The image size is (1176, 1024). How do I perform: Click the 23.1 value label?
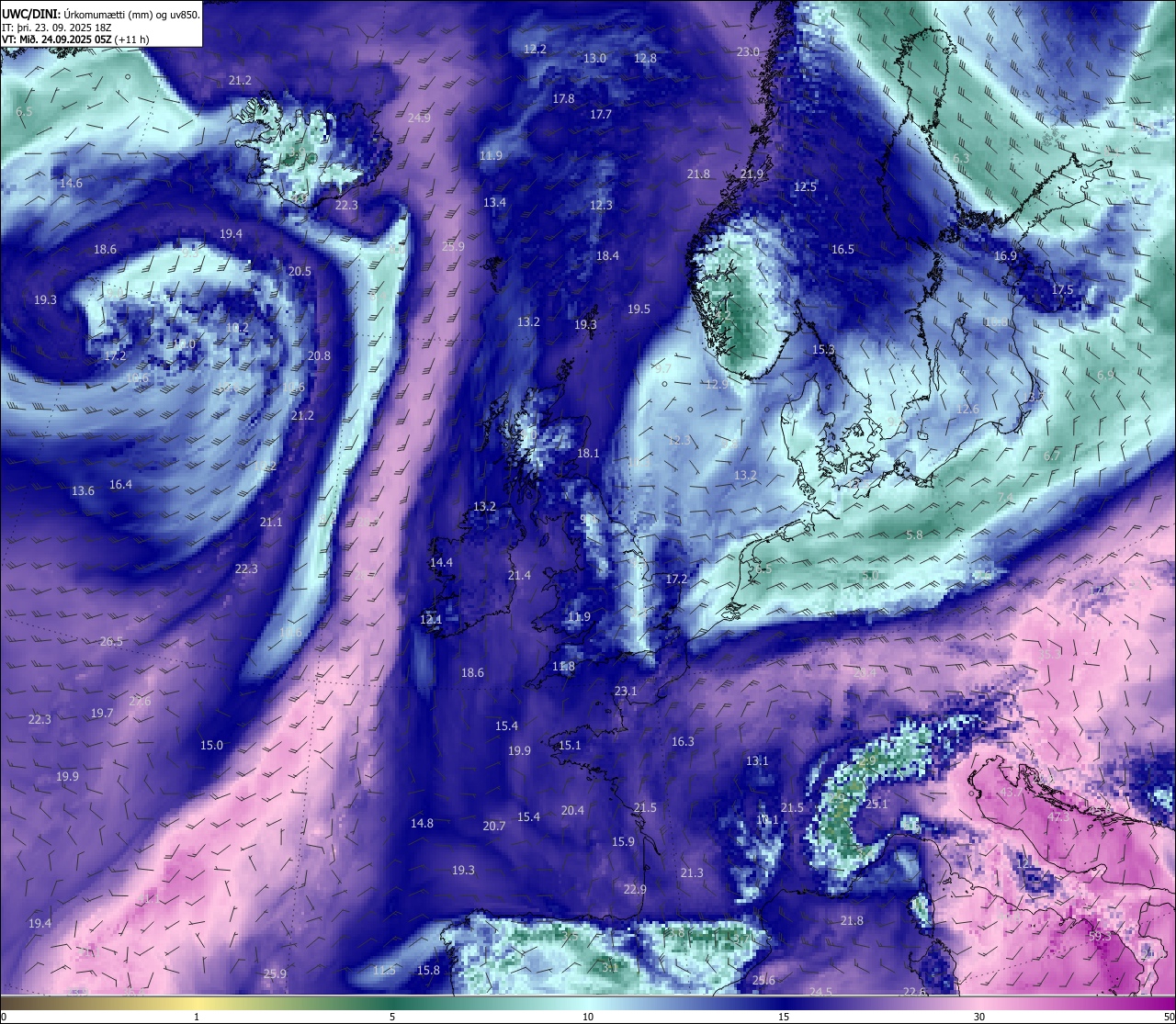pyautogui.click(x=626, y=691)
